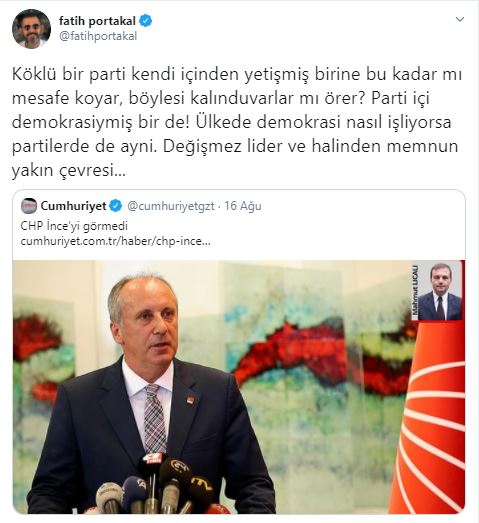The width and height of the screenshot is (479, 523).
Task: Click the Cumhuriyet account avatar icon
Action: 29,206
